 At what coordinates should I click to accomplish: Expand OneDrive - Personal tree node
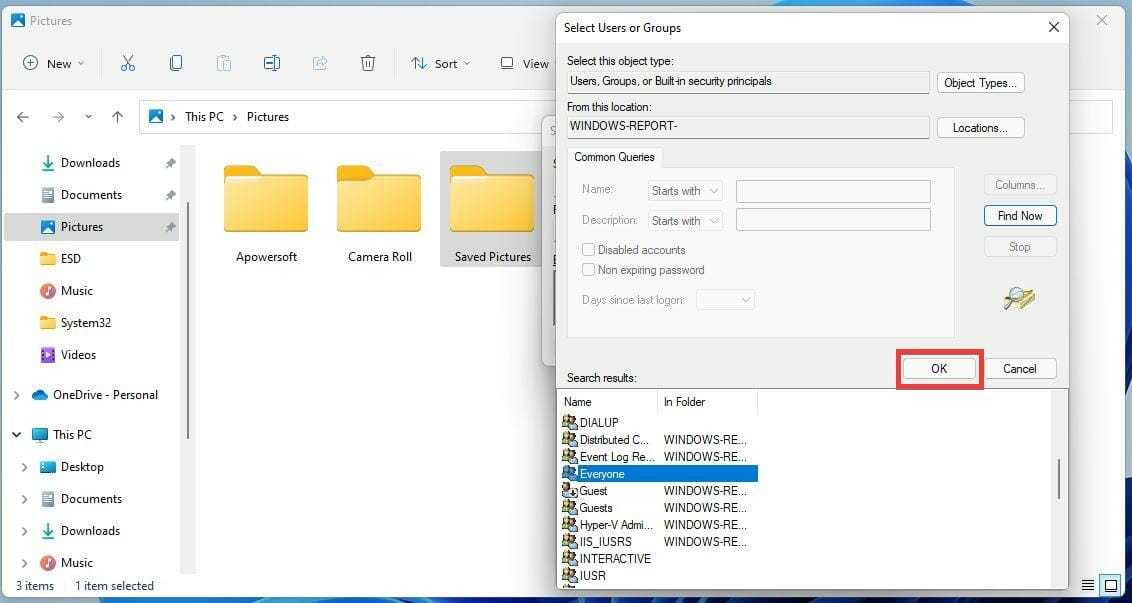coord(16,395)
